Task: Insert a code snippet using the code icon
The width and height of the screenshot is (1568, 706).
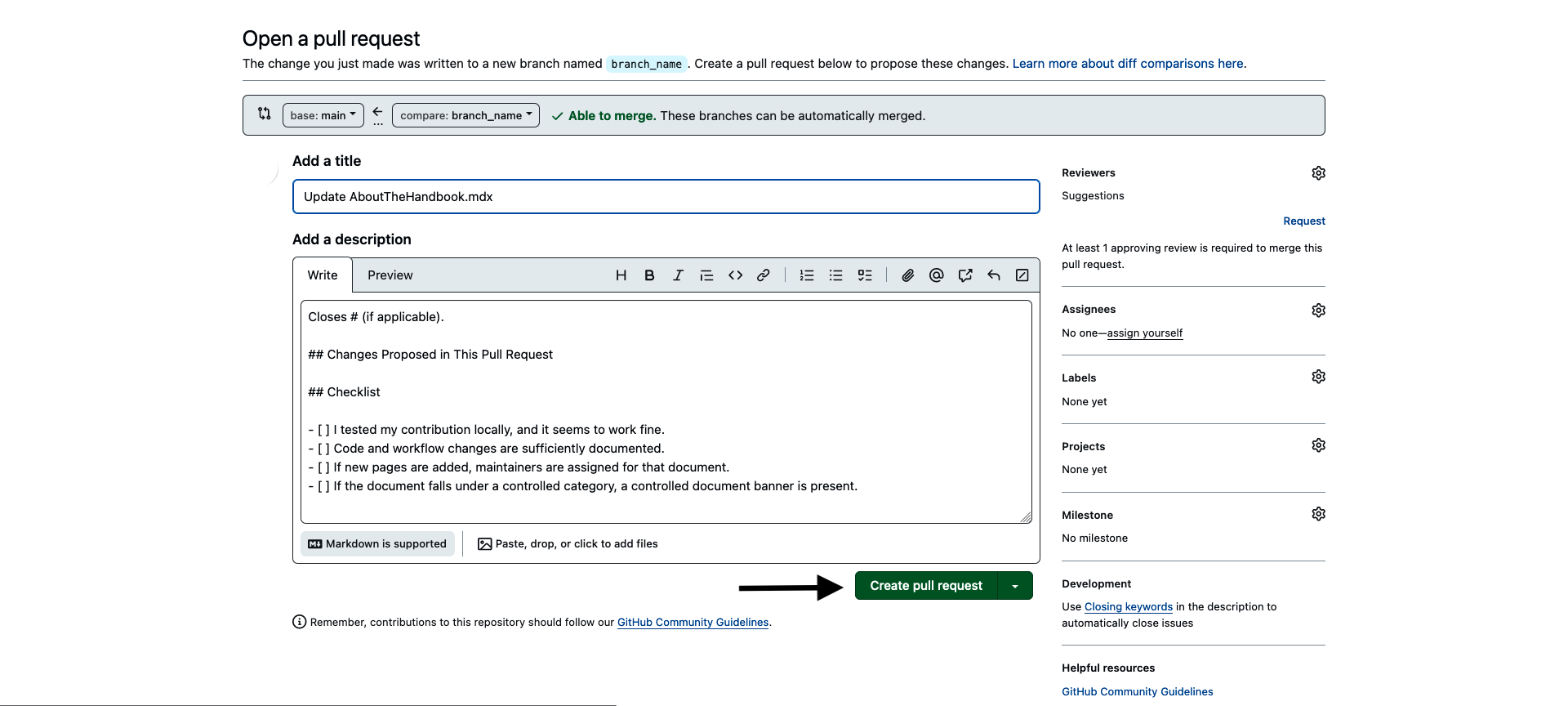Action: [x=735, y=275]
